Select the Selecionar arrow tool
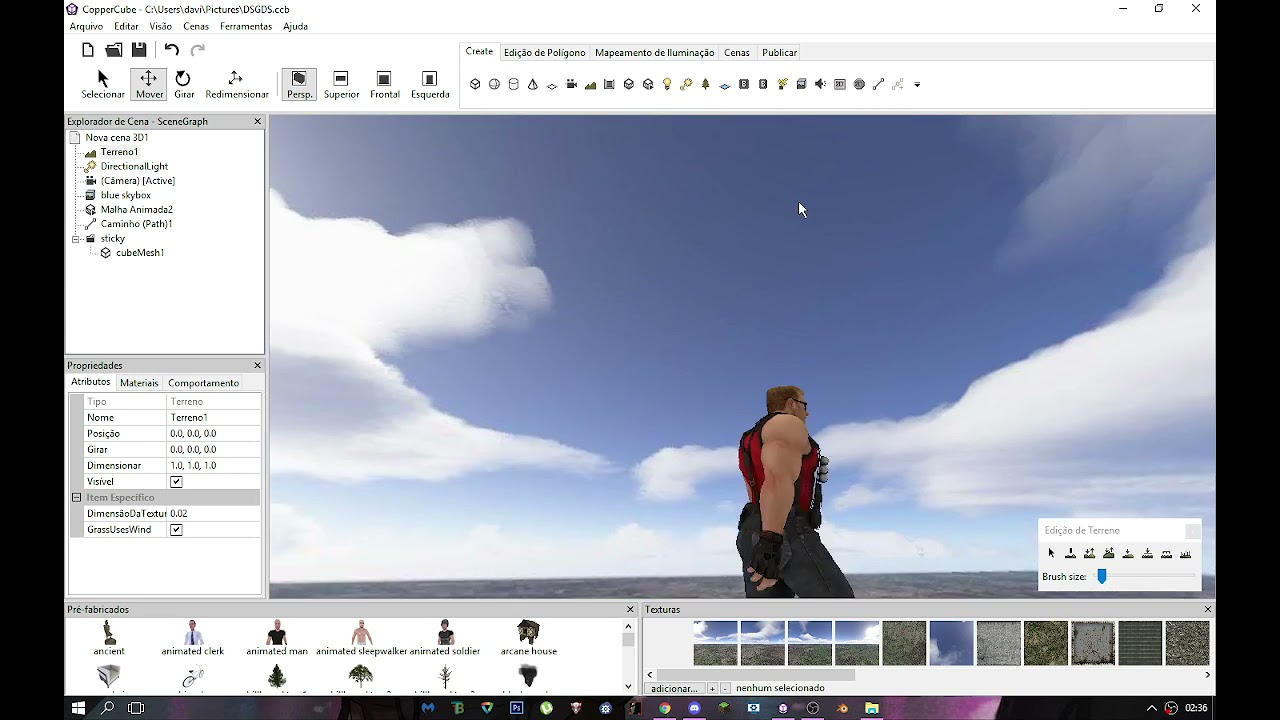 103,84
